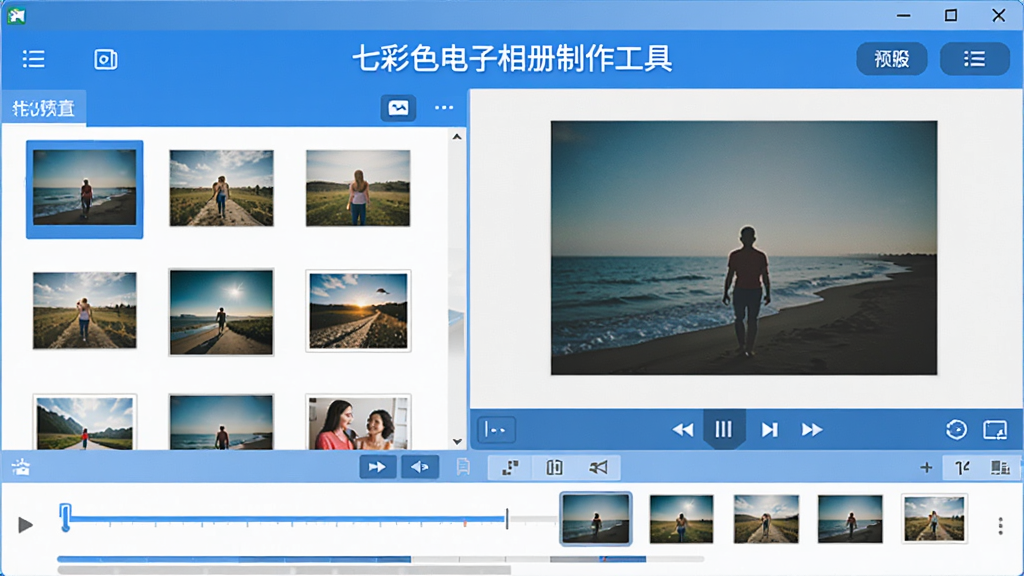Click the split columns icon on the timeline toolbar

pos(554,467)
